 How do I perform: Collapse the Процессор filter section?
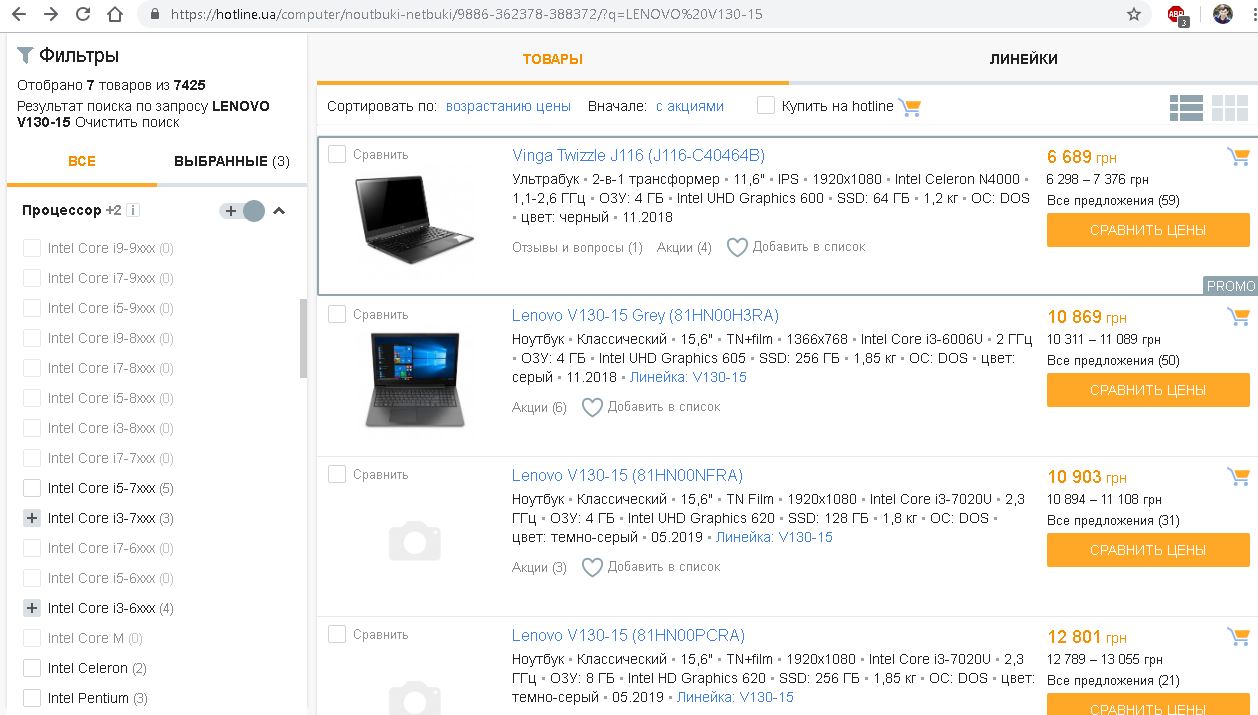pyautogui.click(x=279, y=211)
